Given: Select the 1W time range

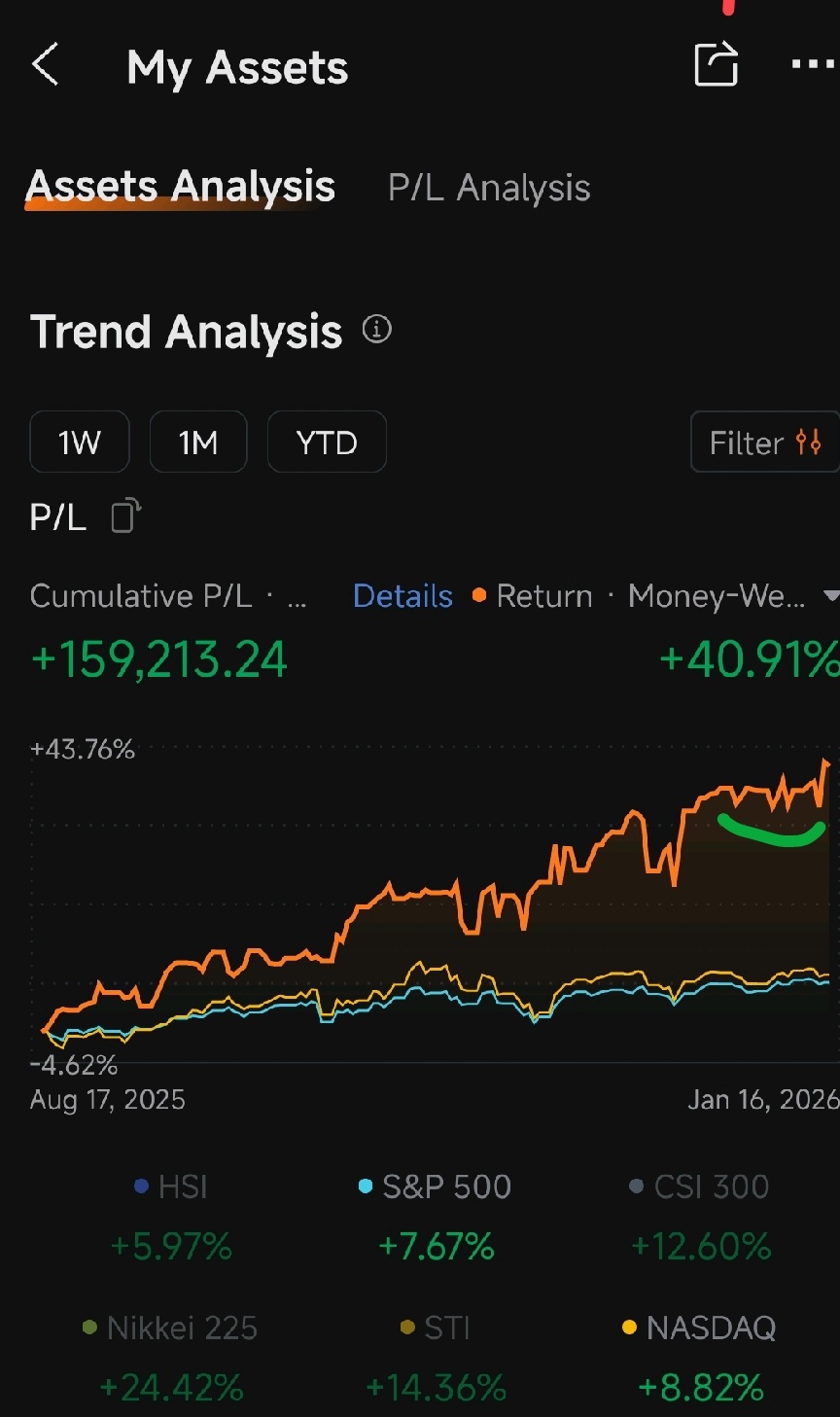Looking at the screenshot, I should tap(79, 442).
